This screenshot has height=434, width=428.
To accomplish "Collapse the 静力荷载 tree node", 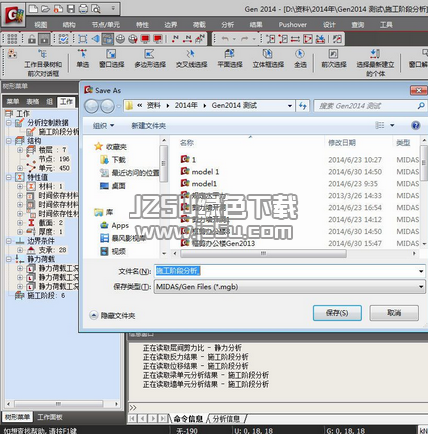I will click(x=9, y=259).
